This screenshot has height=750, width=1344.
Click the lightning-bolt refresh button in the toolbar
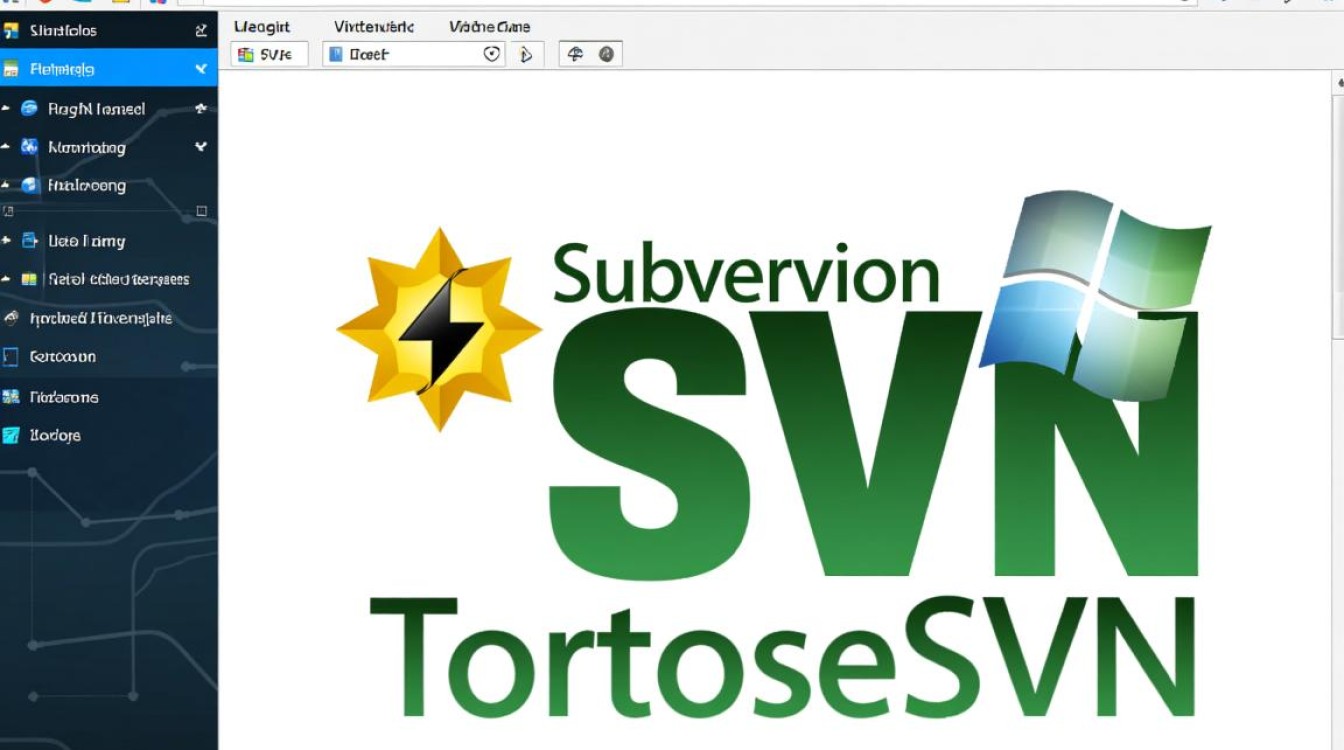coord(525,54)
